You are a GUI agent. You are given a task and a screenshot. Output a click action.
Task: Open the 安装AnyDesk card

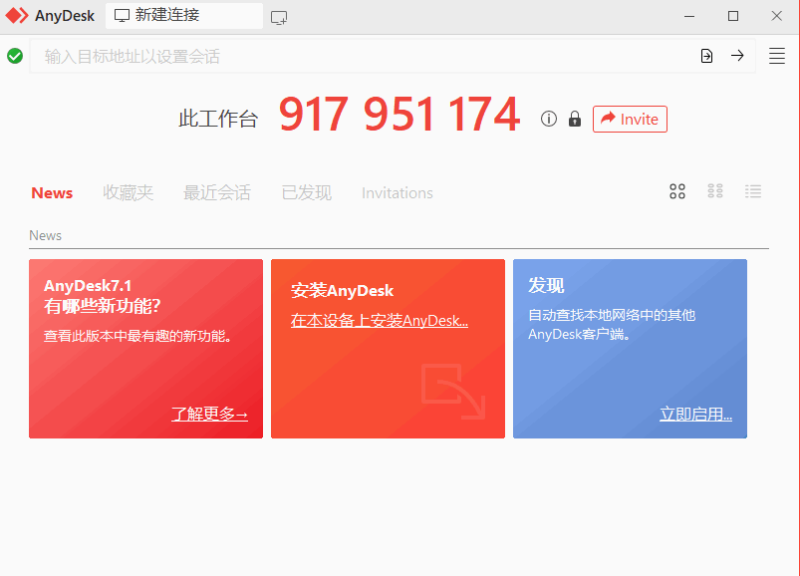(388, 348)
